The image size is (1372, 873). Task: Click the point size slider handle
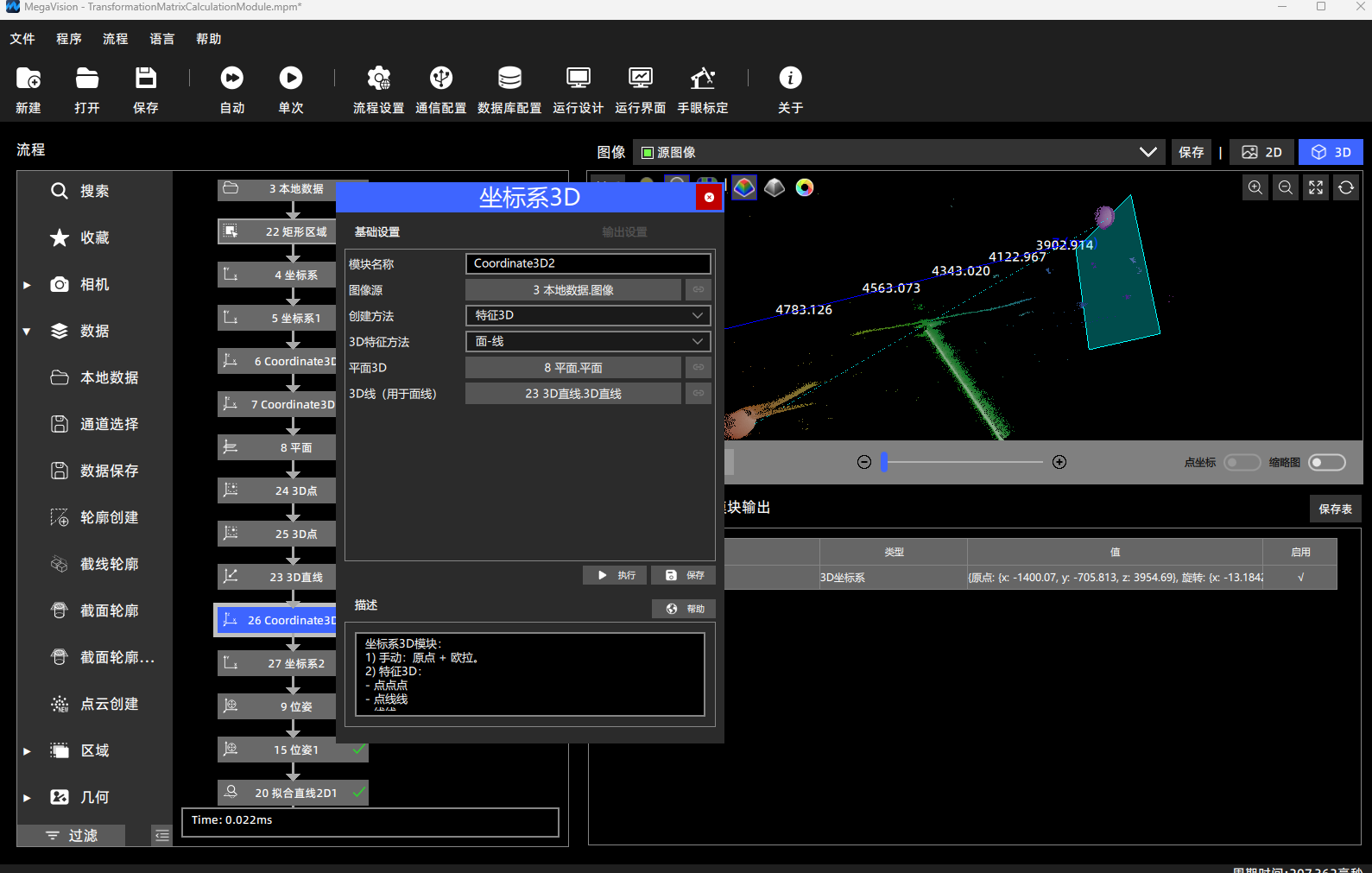pos(884,462)
